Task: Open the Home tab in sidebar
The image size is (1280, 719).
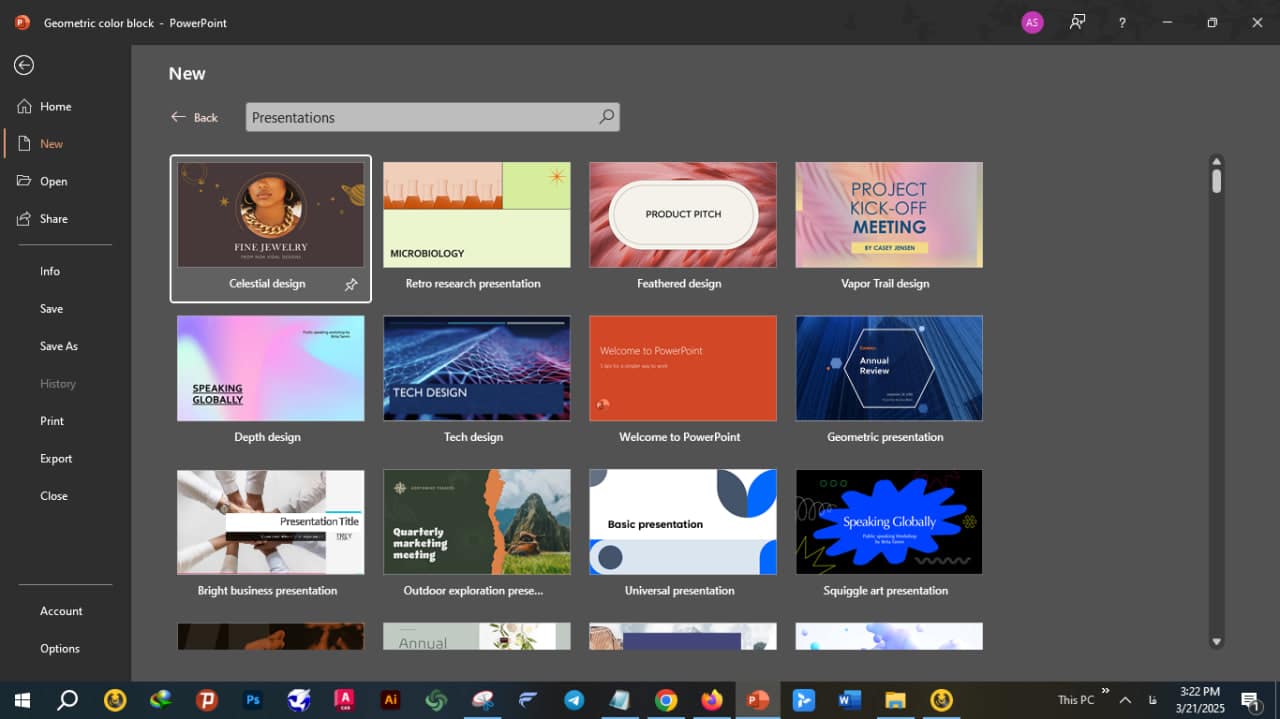Action: (55, 107)
